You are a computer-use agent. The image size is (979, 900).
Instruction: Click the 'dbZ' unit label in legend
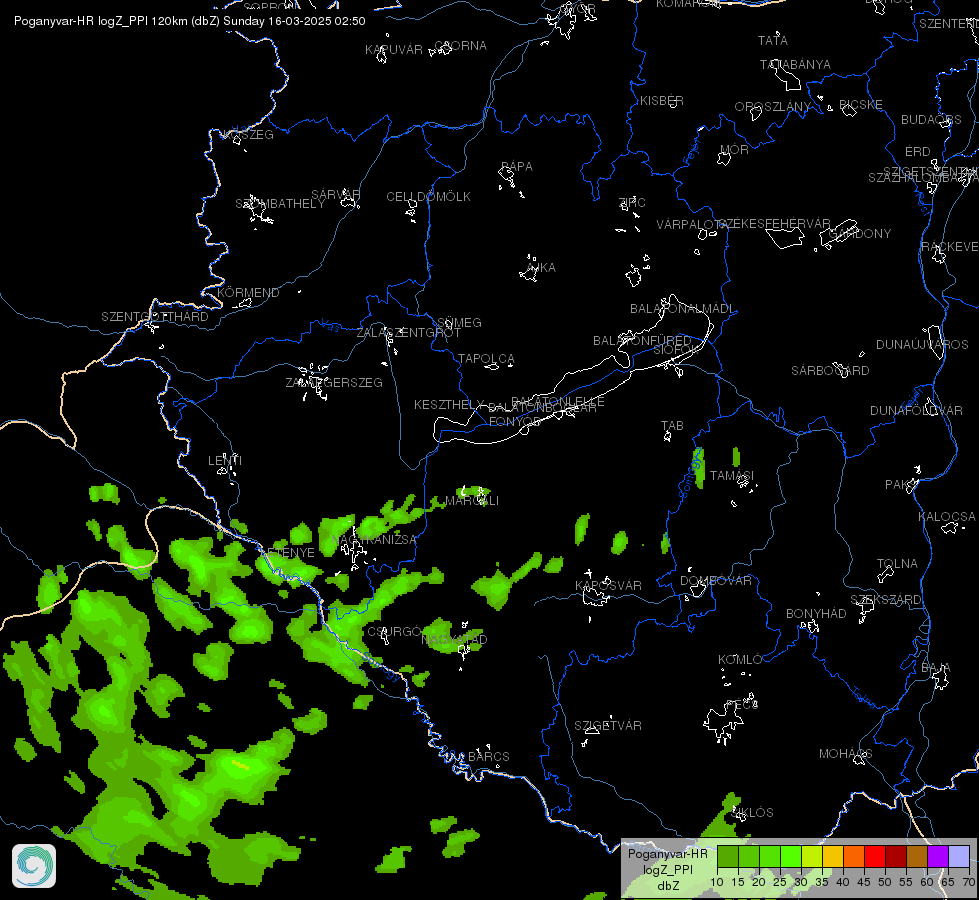point(668,886)
